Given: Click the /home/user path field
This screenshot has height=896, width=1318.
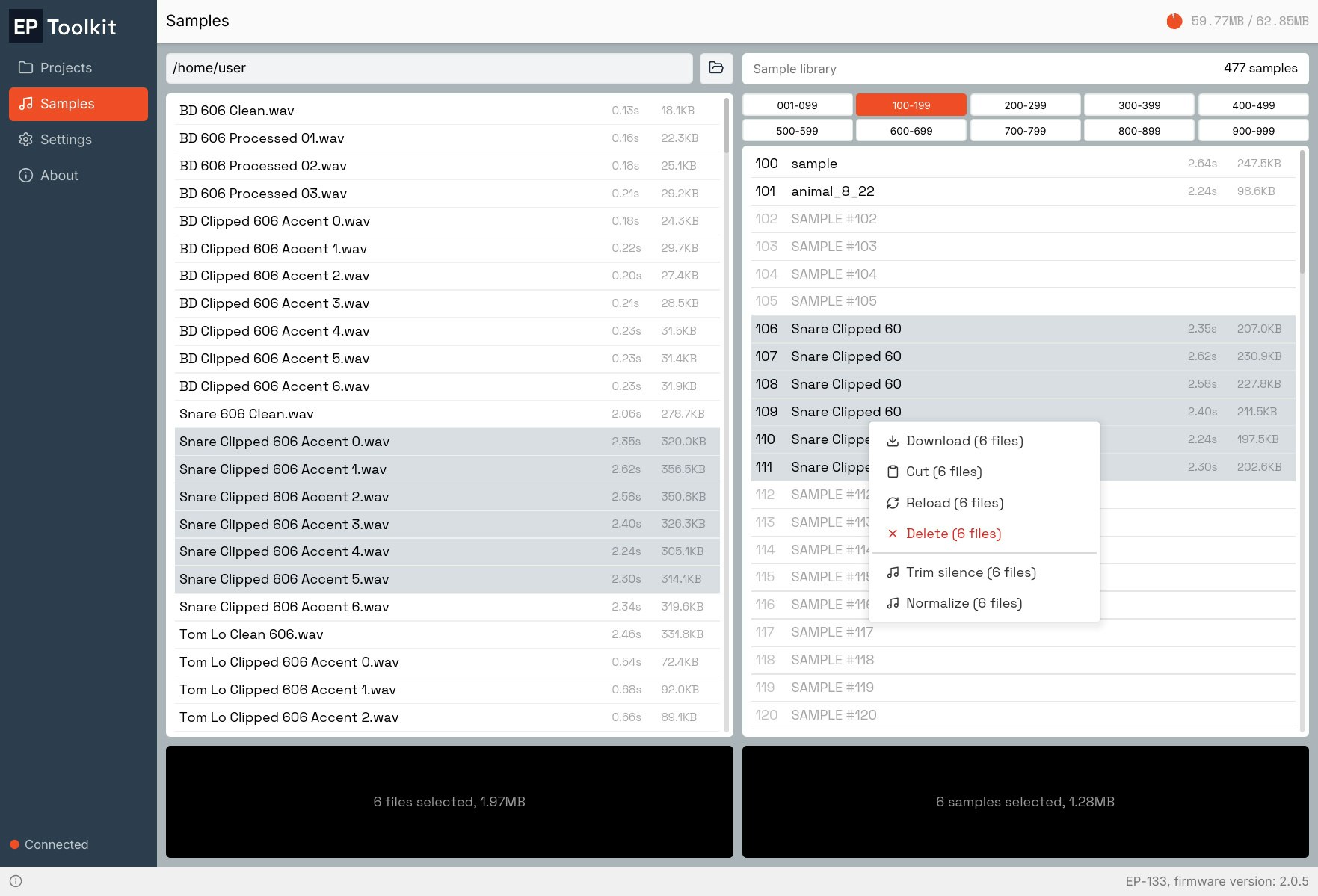Looking at the screenshot, I should (429, 68).
